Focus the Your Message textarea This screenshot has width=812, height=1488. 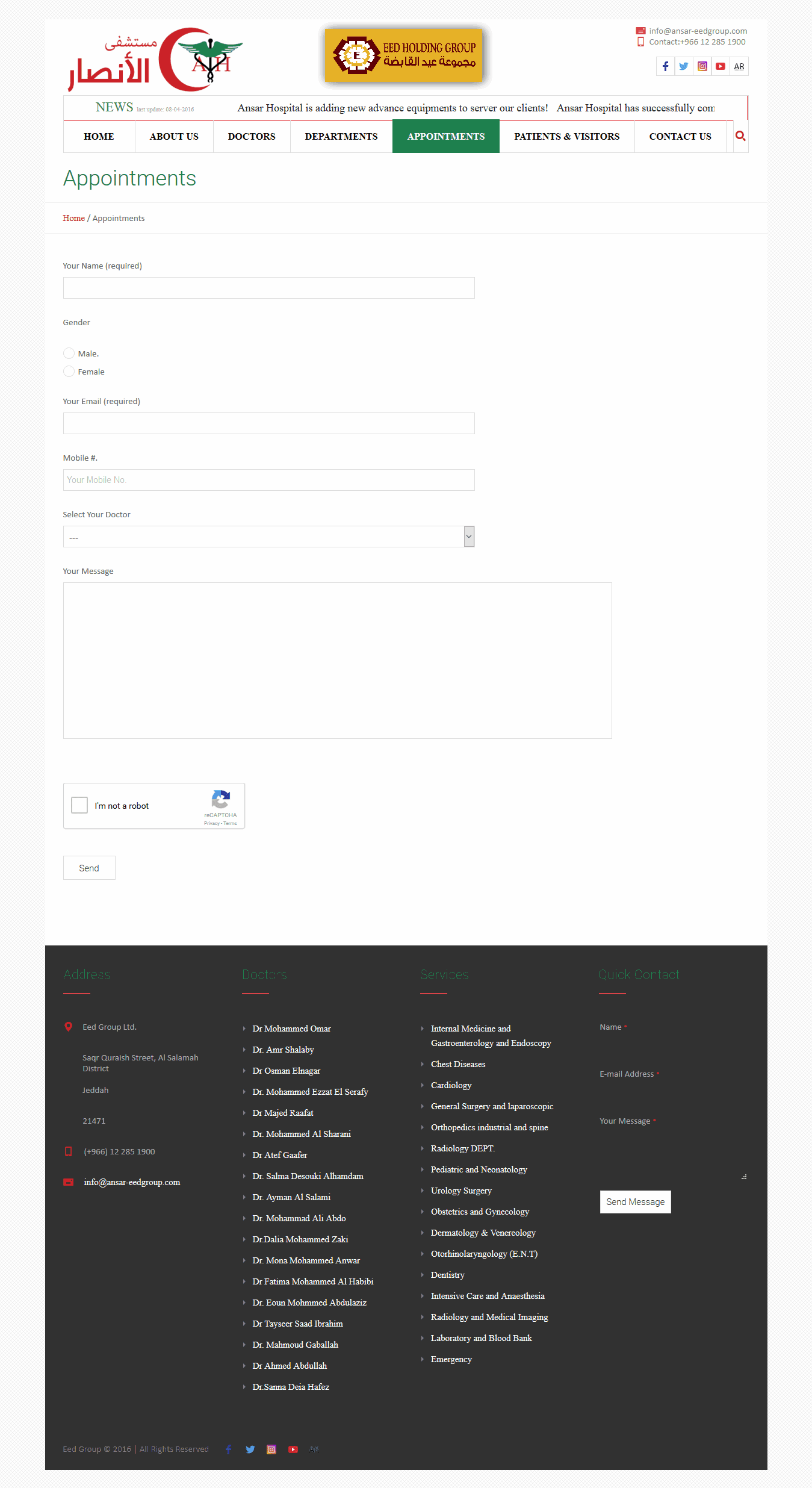(x=337, y=661)
